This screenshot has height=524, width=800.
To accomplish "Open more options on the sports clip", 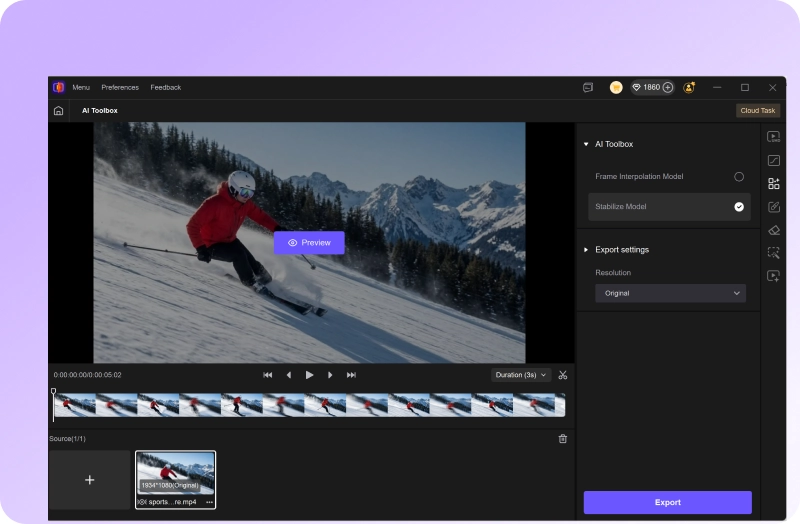I will [x=209, y=502].
